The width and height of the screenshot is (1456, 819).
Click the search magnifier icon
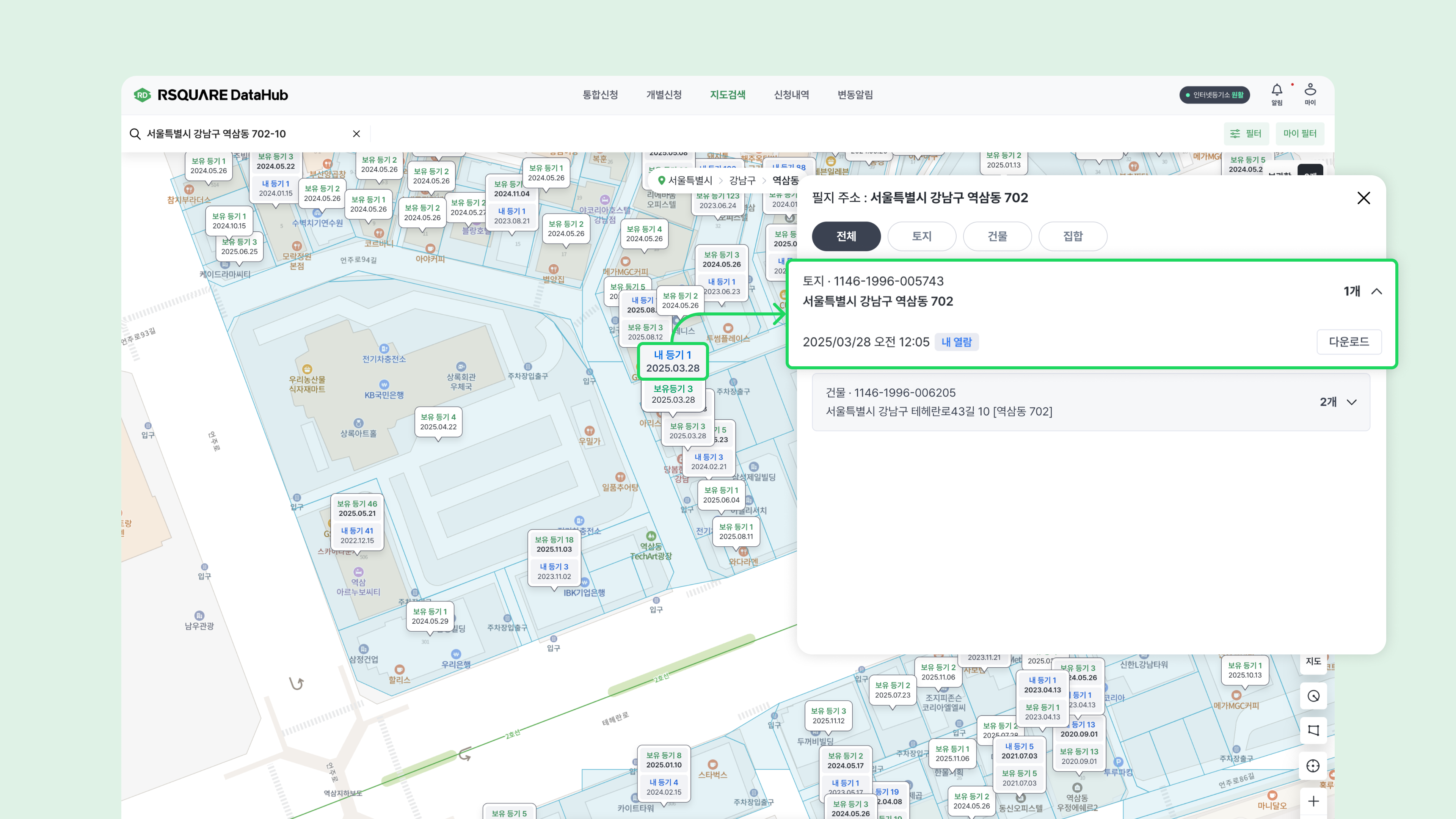click(135, 134)
